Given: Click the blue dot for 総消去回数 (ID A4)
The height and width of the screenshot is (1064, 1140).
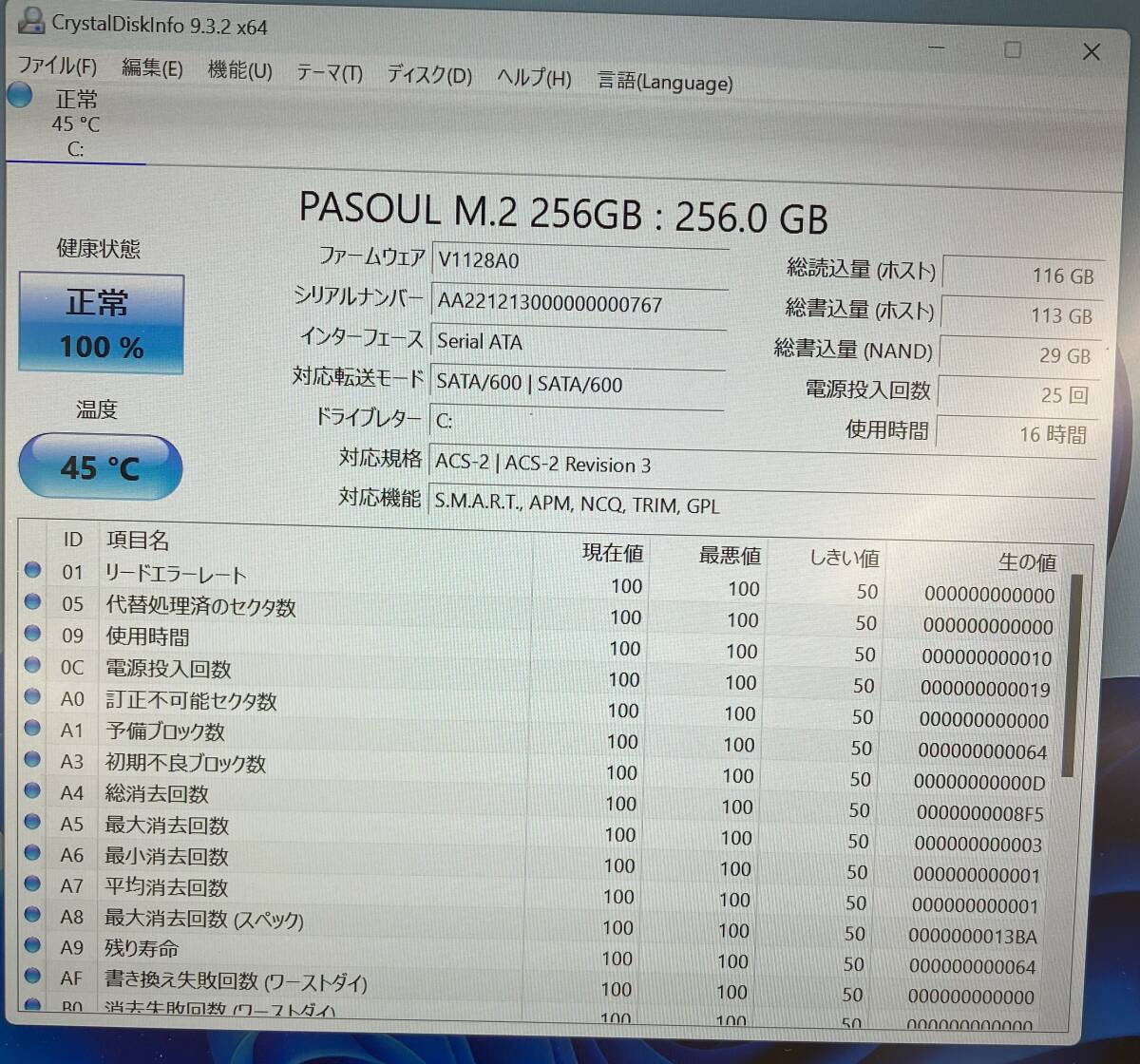Looking at the screenshot, I should point(33,789).
